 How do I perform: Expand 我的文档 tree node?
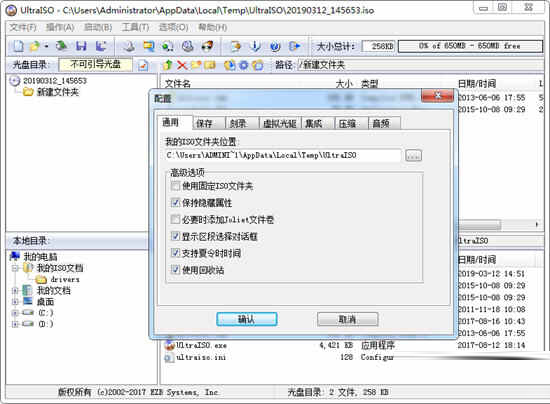[15, 290]
